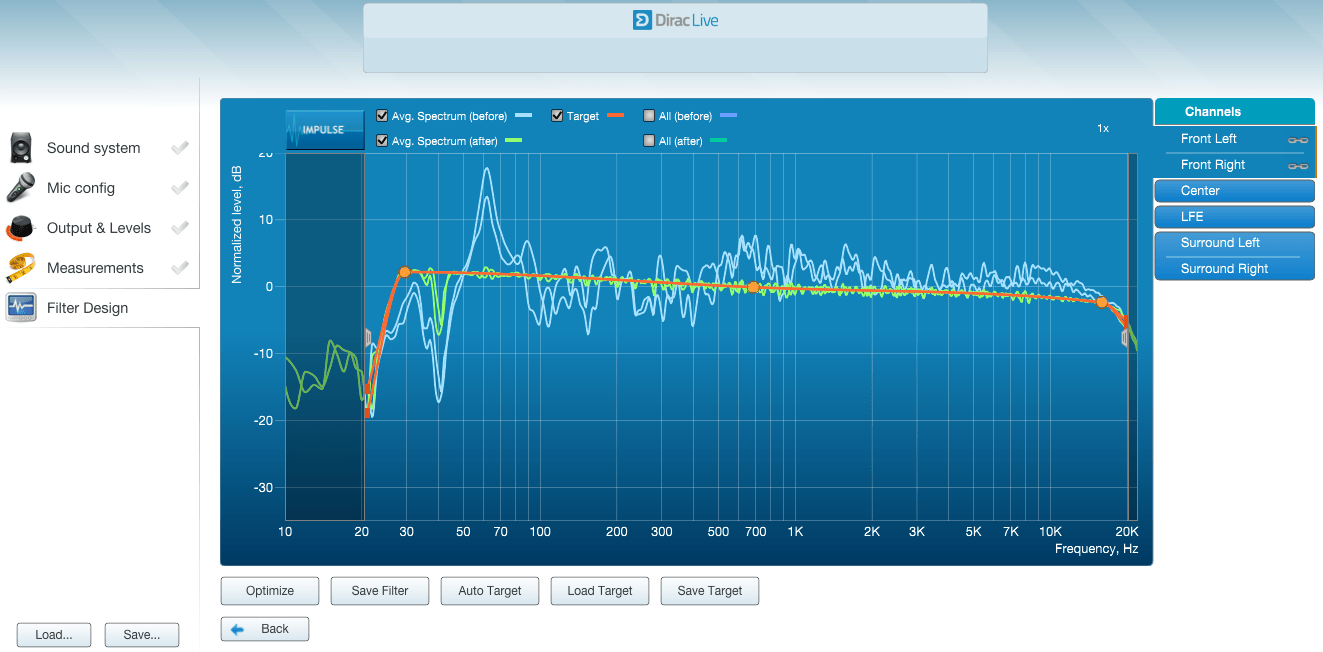The width and height of the screenshot is (1323, 652).
Task: Uncheck the Avg. Spectrum (after) checkbox
Action: tap(382, 141)
